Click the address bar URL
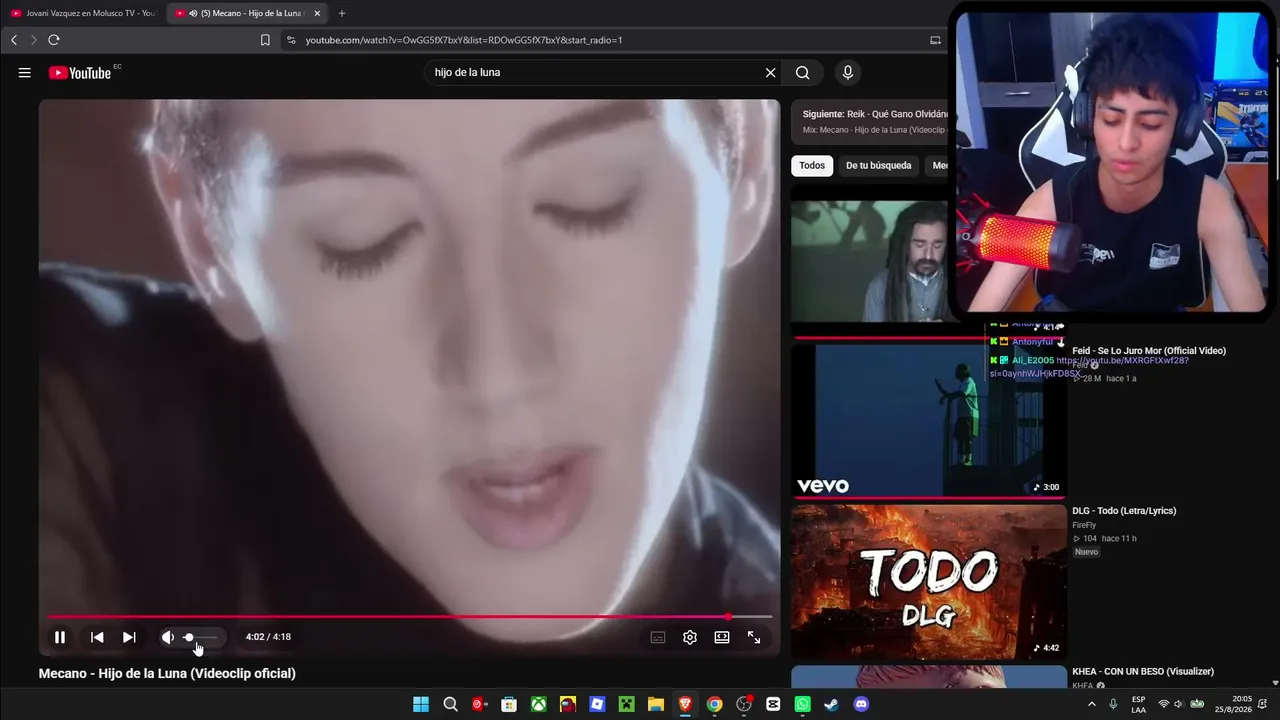This screenshot has width=1280, height=720. point(464,40)
